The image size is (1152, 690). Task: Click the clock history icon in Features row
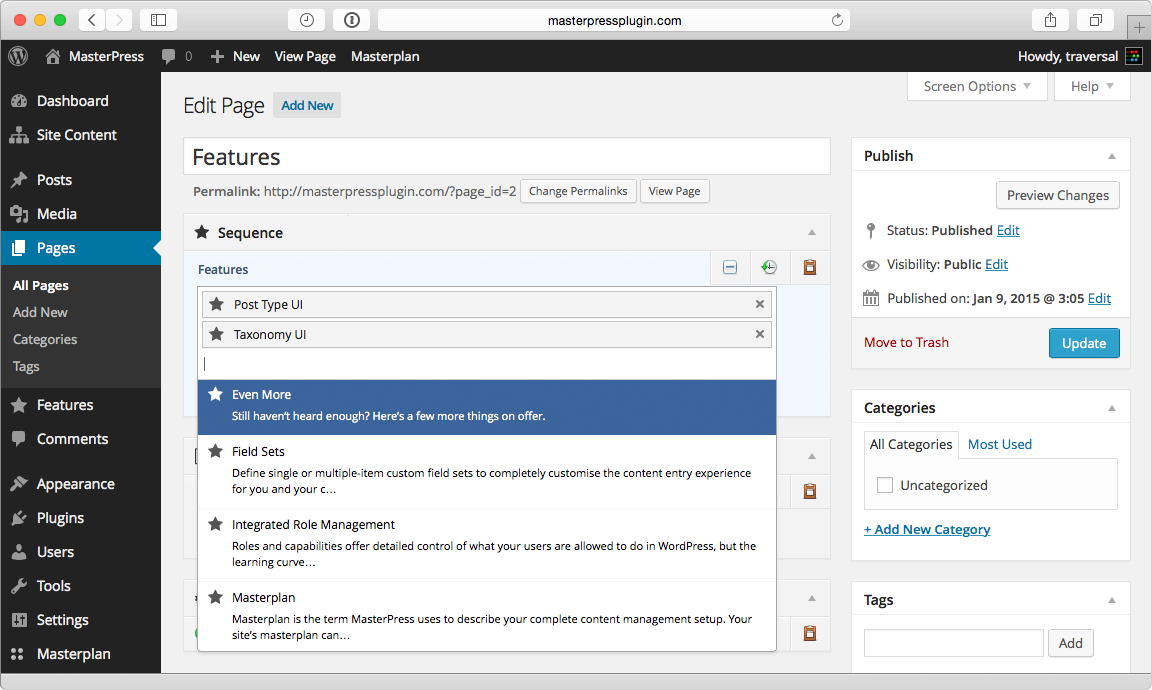point(769,267)
